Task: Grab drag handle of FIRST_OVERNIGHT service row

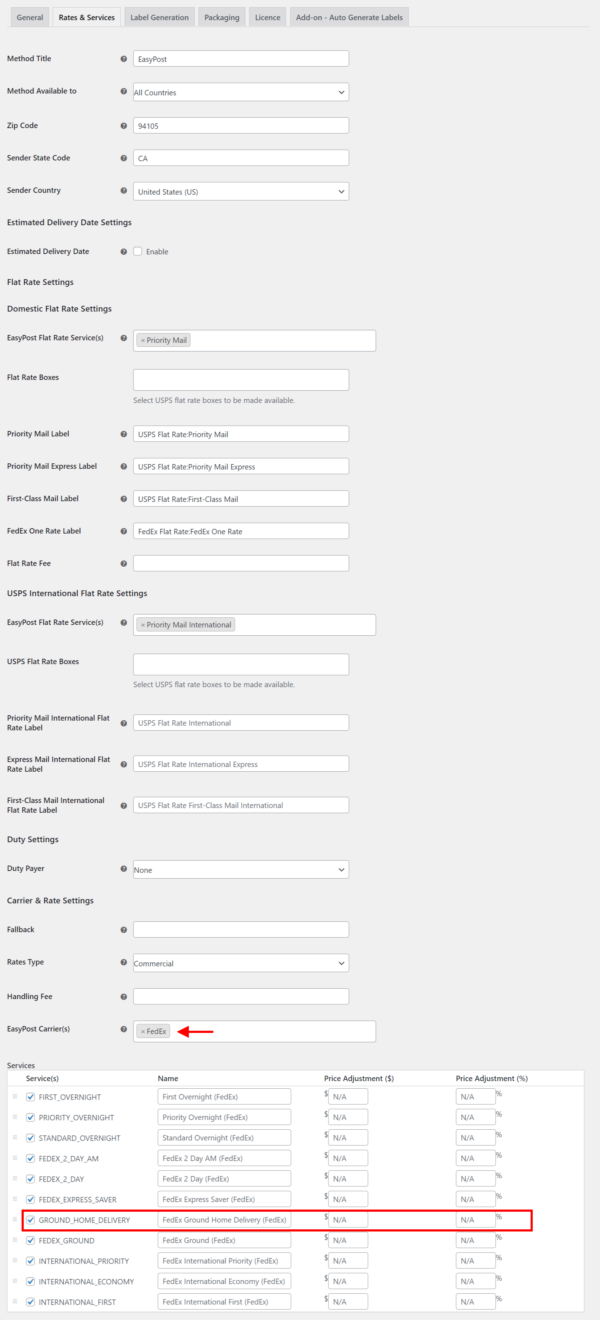Action: (15, 1097)
